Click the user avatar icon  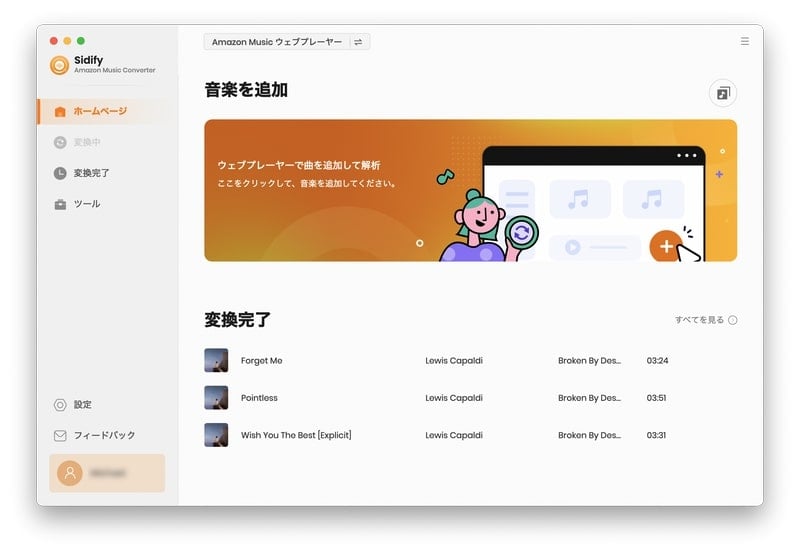70,473
